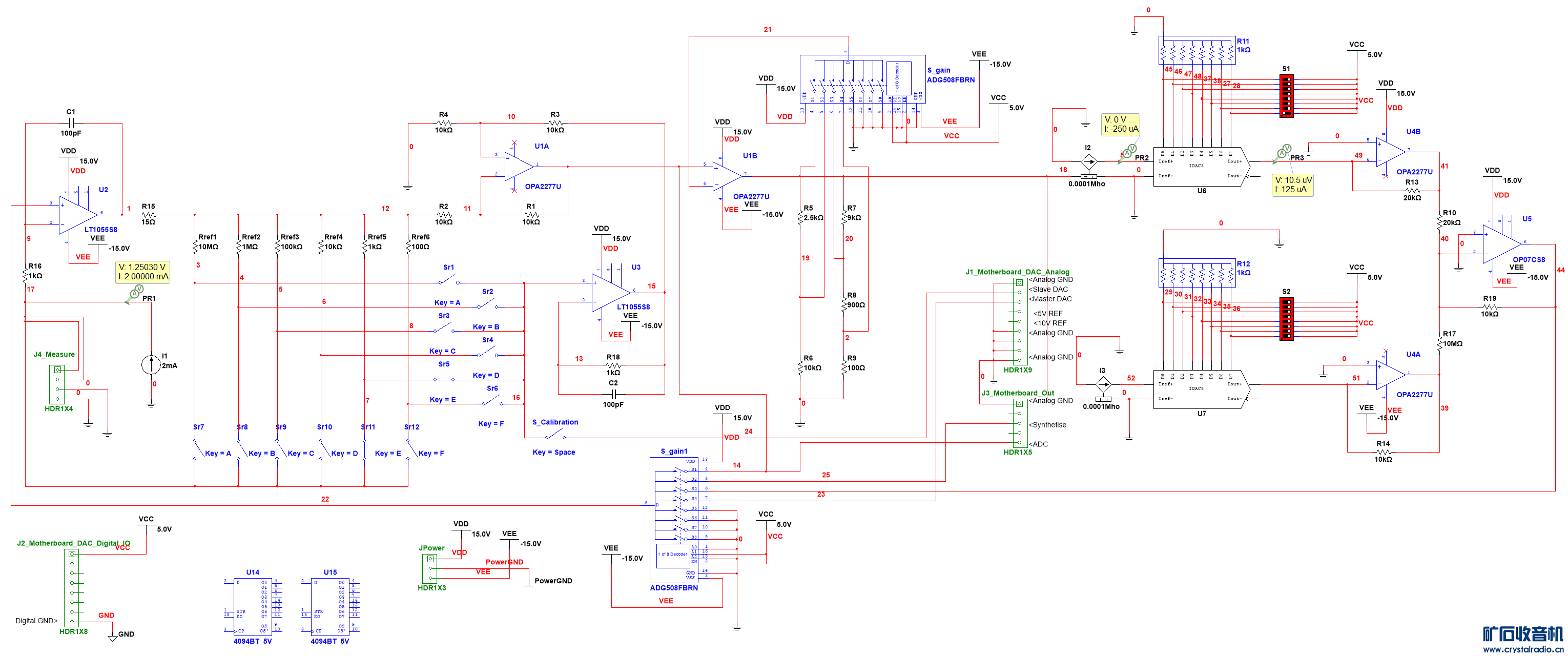Click the 'J3_Motherboard_Out' label
This screenshot has width=1568, height=656.
point(1018,393)
